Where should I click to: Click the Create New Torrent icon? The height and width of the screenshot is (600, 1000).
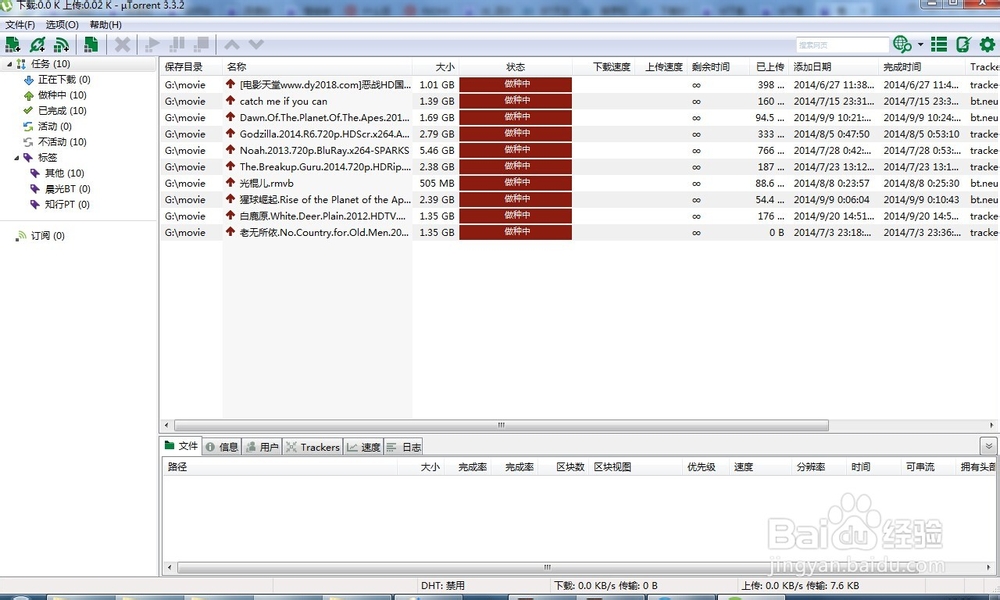pos(91,45)
